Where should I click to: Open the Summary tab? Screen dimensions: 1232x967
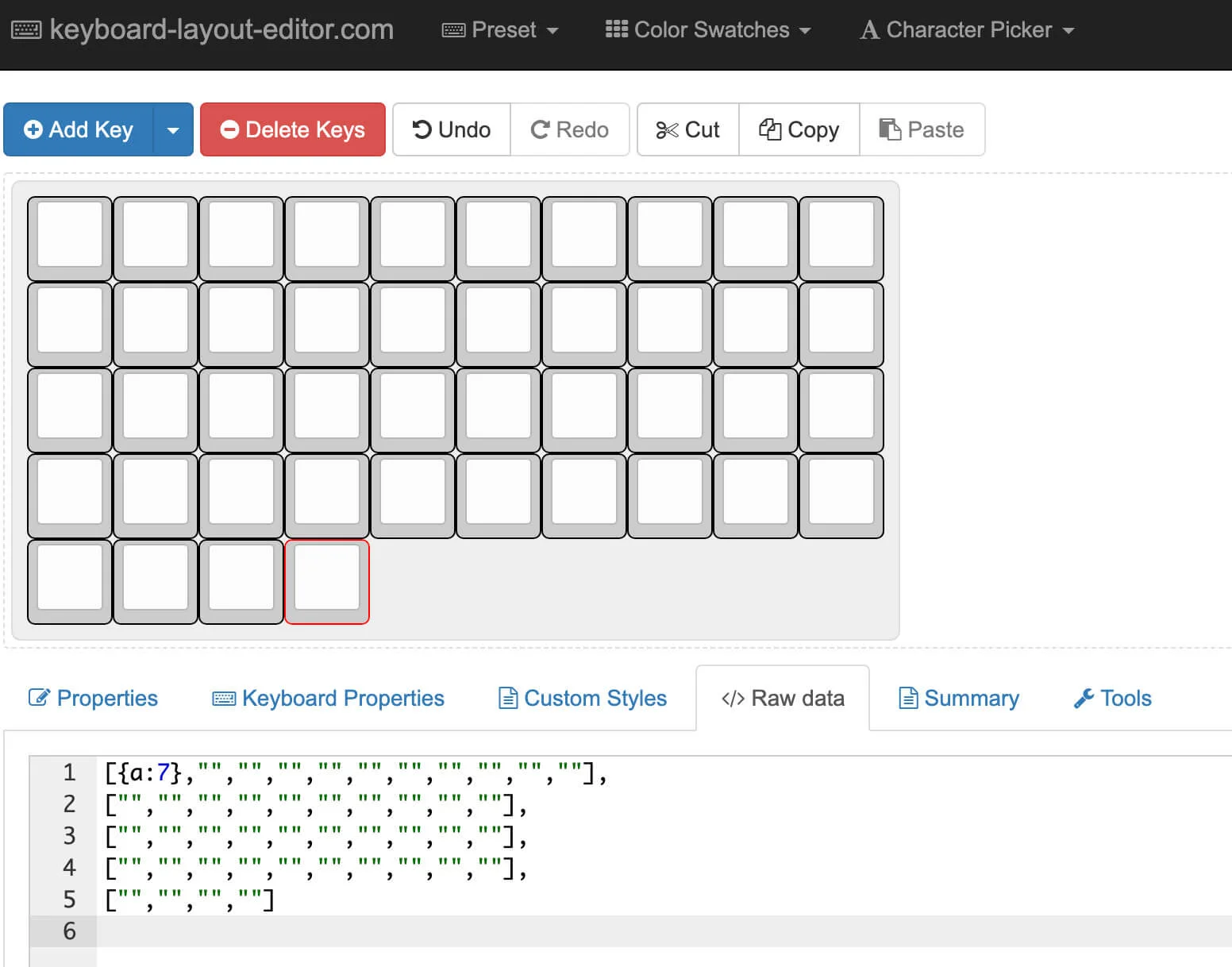[x=958, y=698]
